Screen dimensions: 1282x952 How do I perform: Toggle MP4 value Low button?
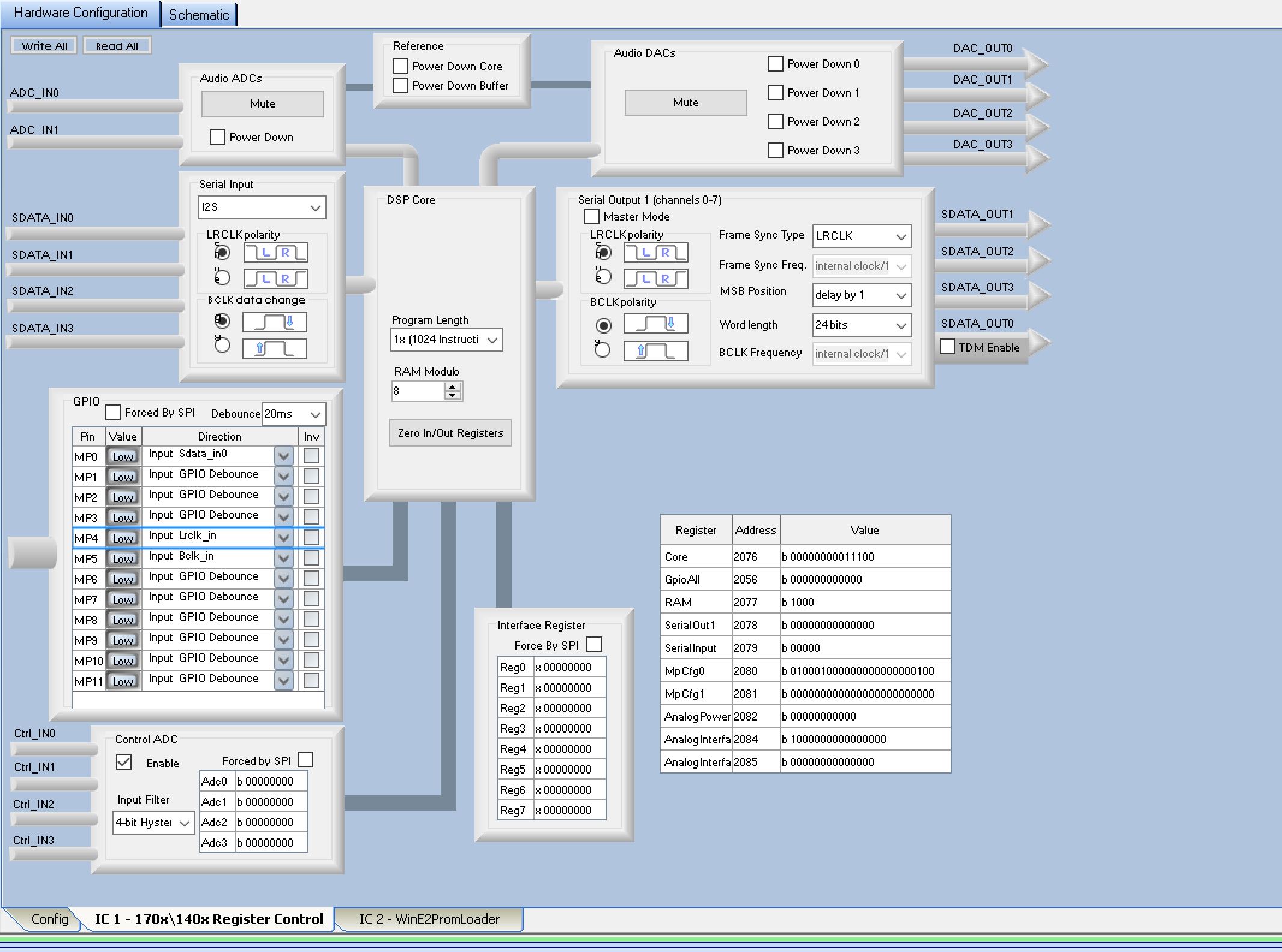coord(123,538)
